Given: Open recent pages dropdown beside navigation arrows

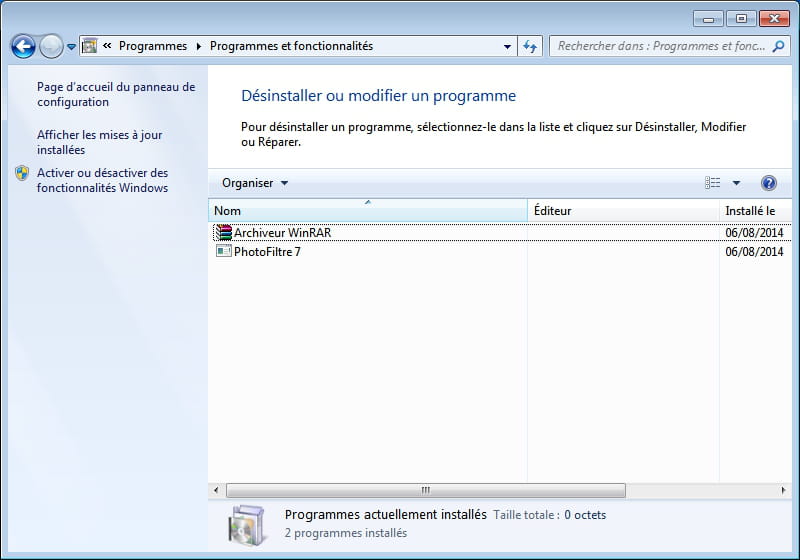Looking at the screenshot, I should coord(71,47).
